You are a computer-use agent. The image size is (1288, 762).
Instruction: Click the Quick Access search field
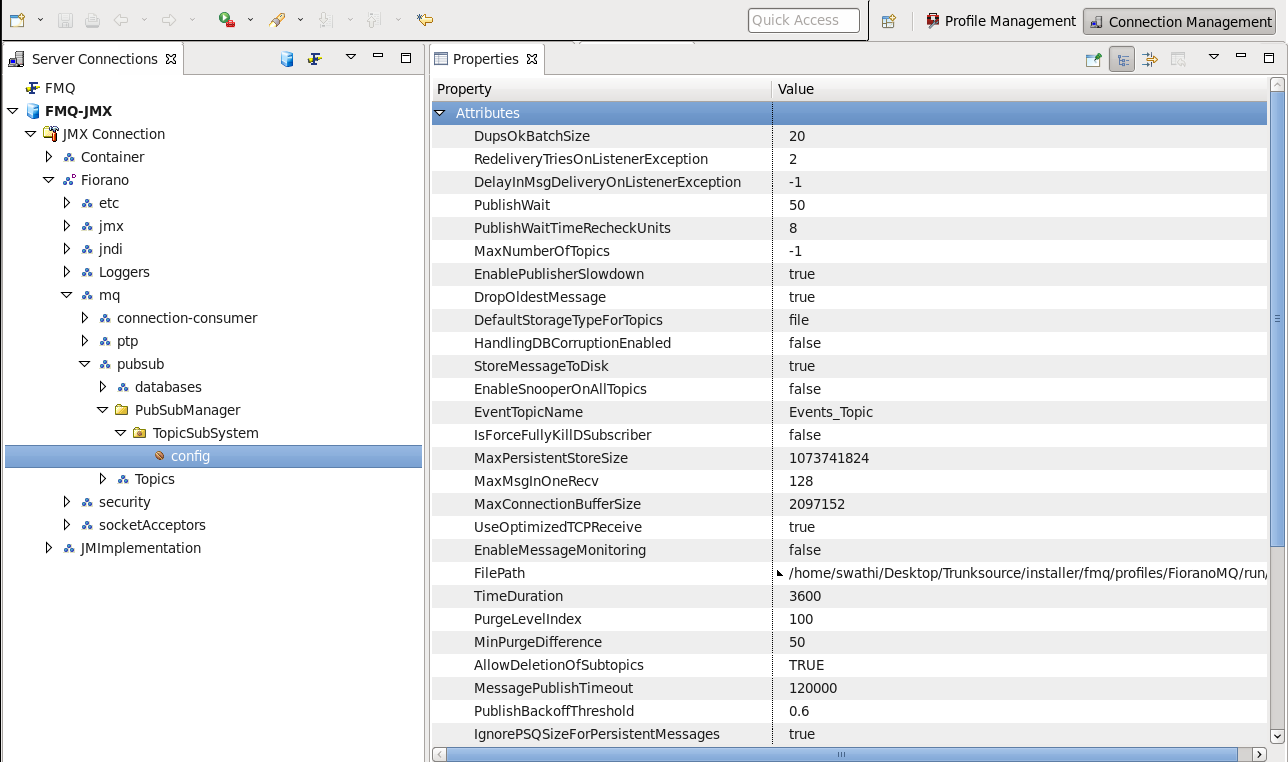pos(803,20)
